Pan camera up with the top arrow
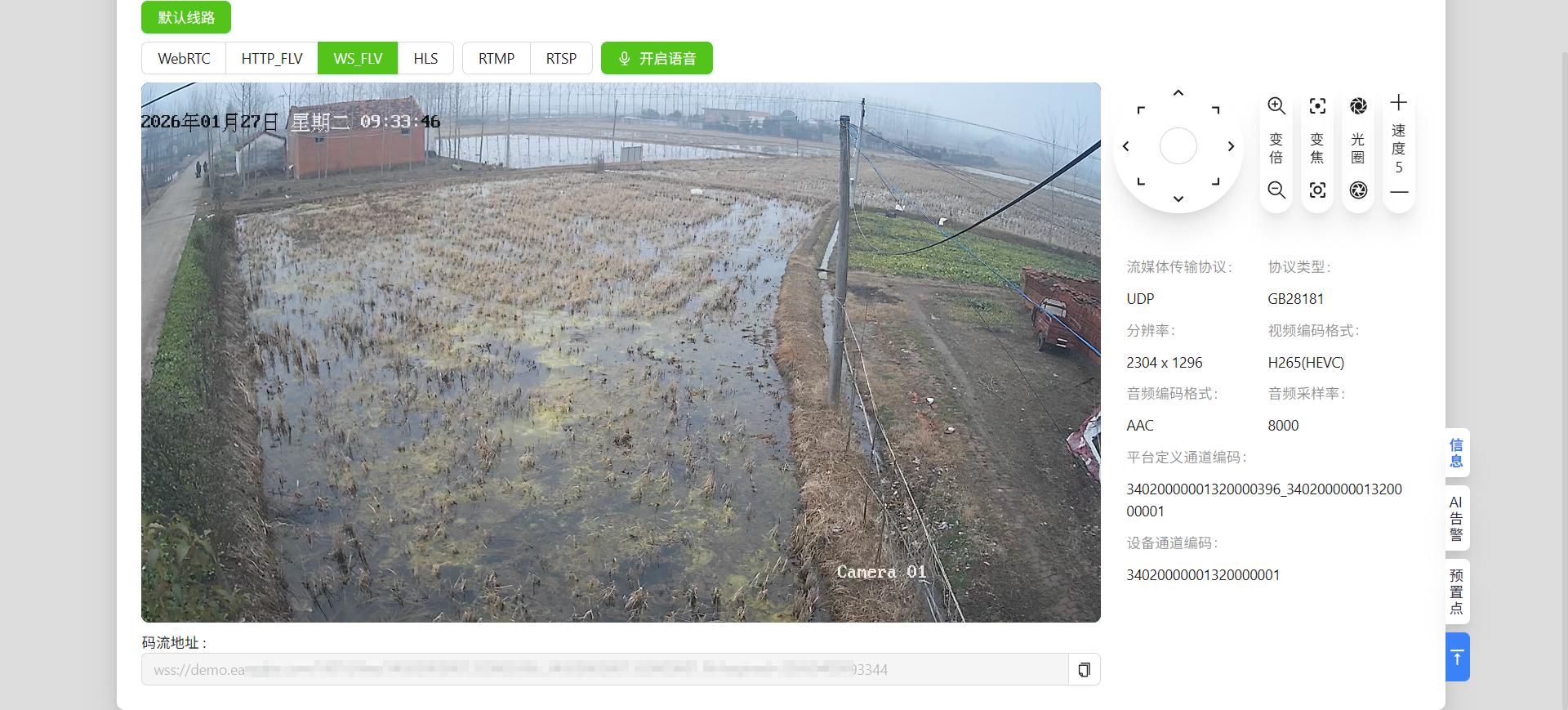The height and width of the screenshot is (710, 1568). (1178, 93)
